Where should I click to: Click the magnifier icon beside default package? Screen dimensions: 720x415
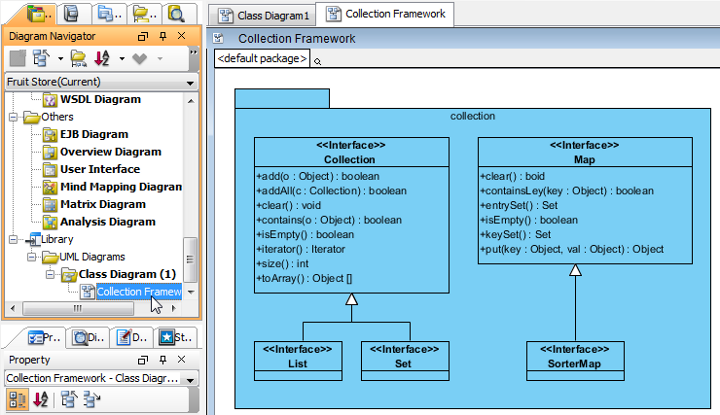317,61
